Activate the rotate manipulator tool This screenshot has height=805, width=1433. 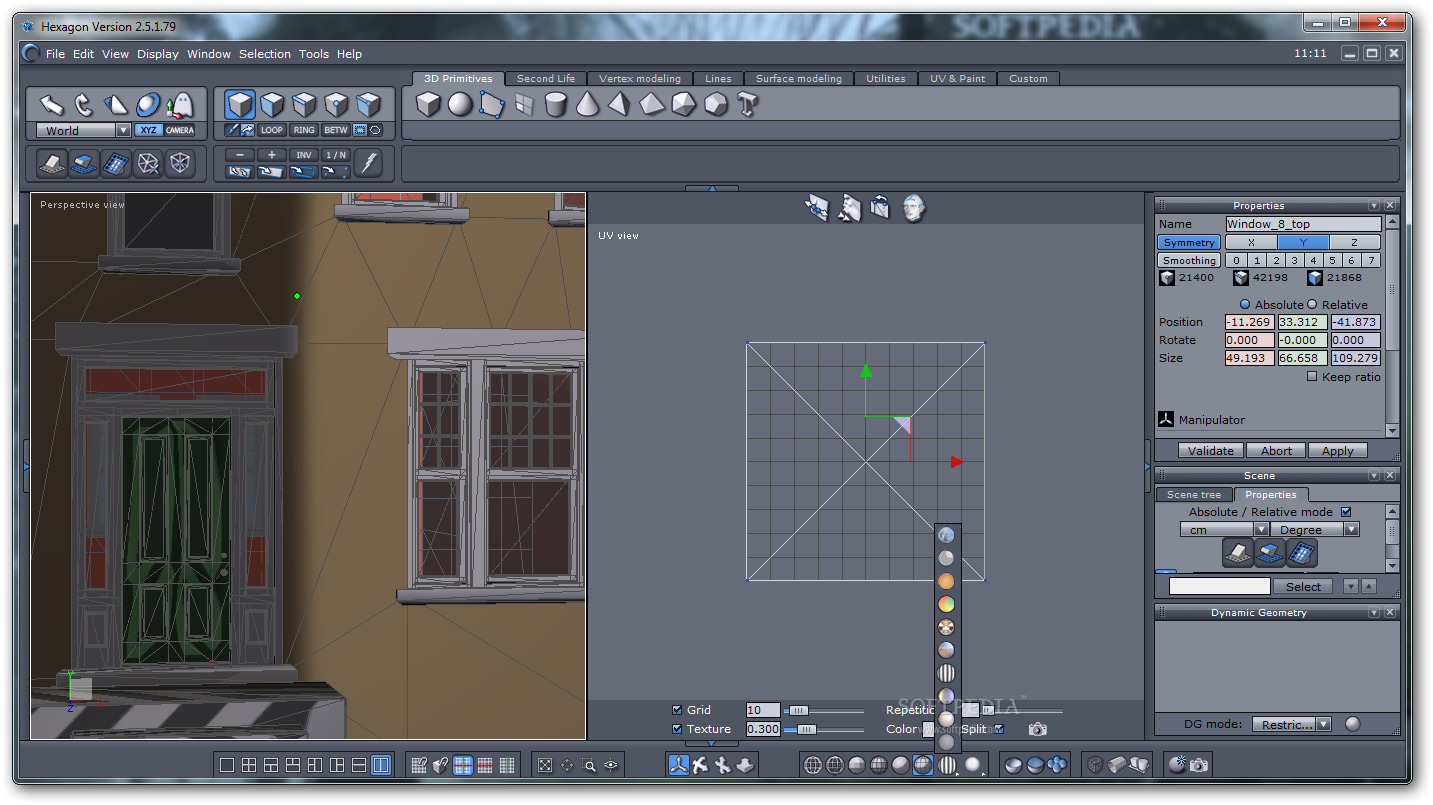point(84,104)
